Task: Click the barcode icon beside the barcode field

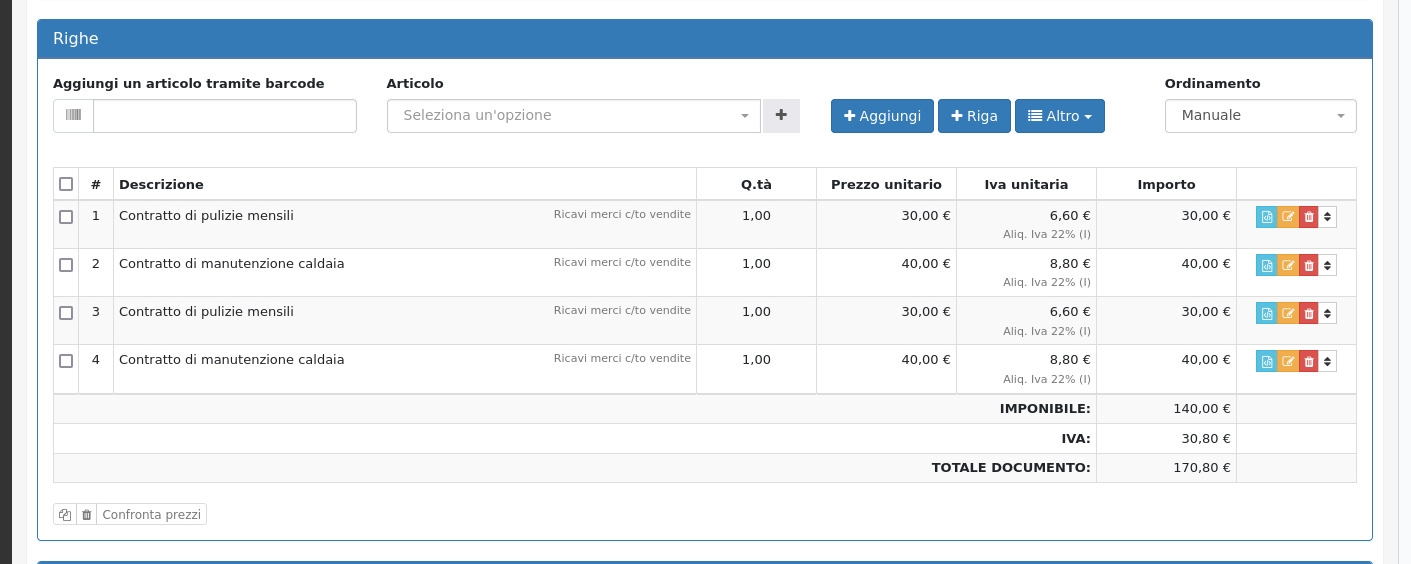Action: click(74, 116)
